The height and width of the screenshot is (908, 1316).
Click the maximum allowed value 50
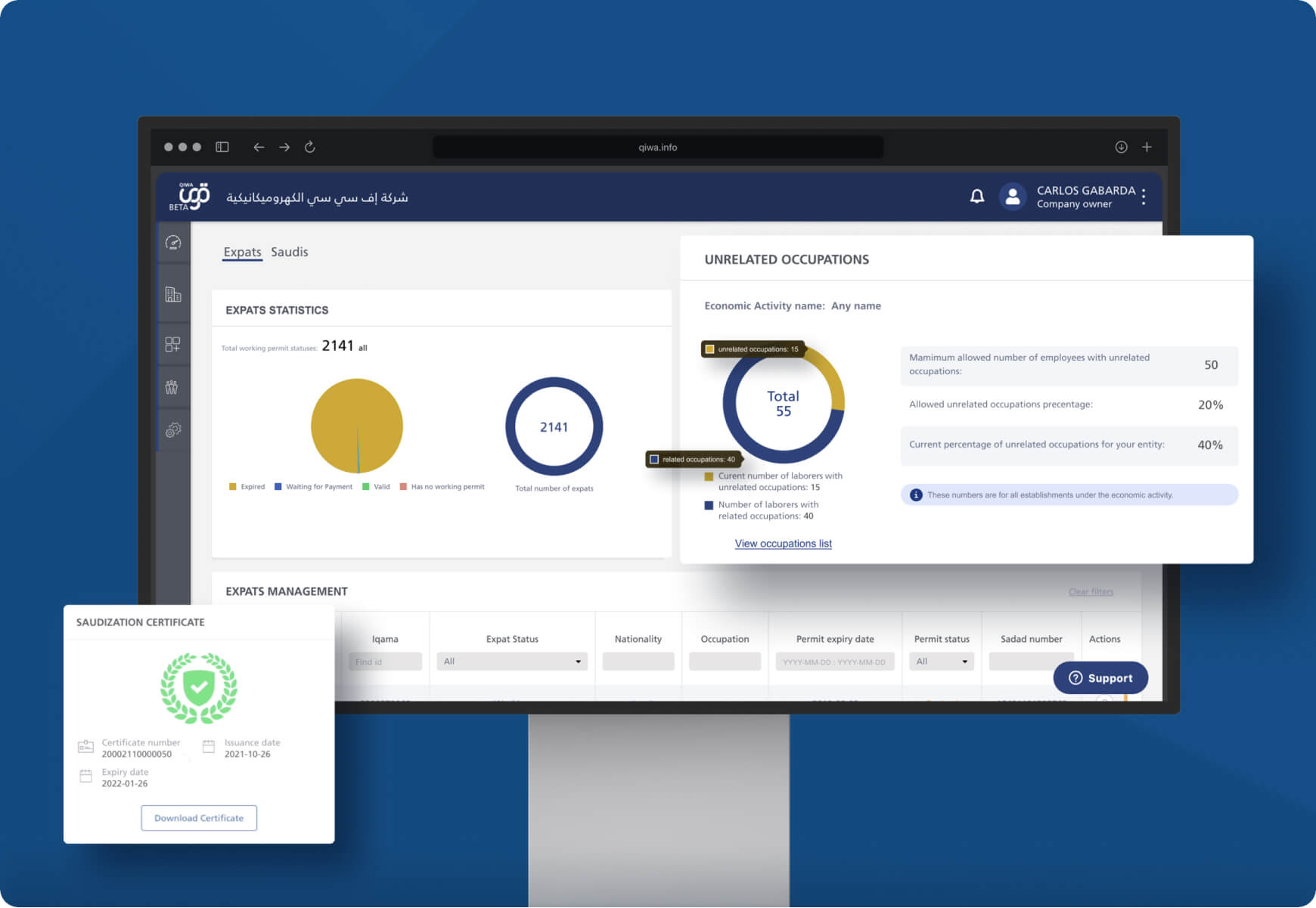point(1211,365)
